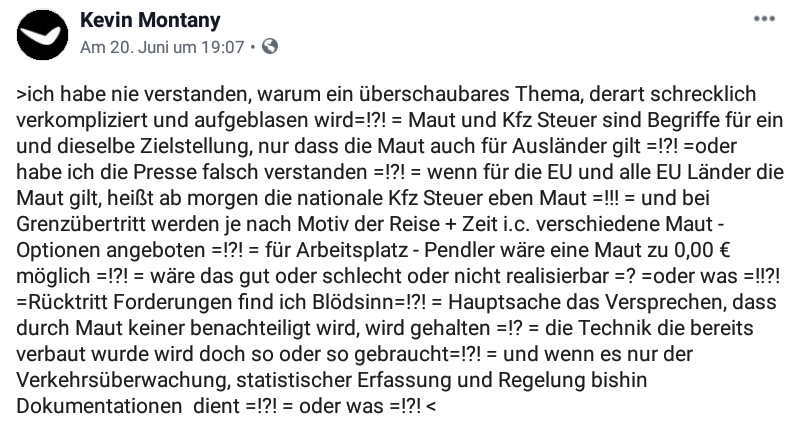Open the Kevin Montany profile name link

(x=150, y=20)
